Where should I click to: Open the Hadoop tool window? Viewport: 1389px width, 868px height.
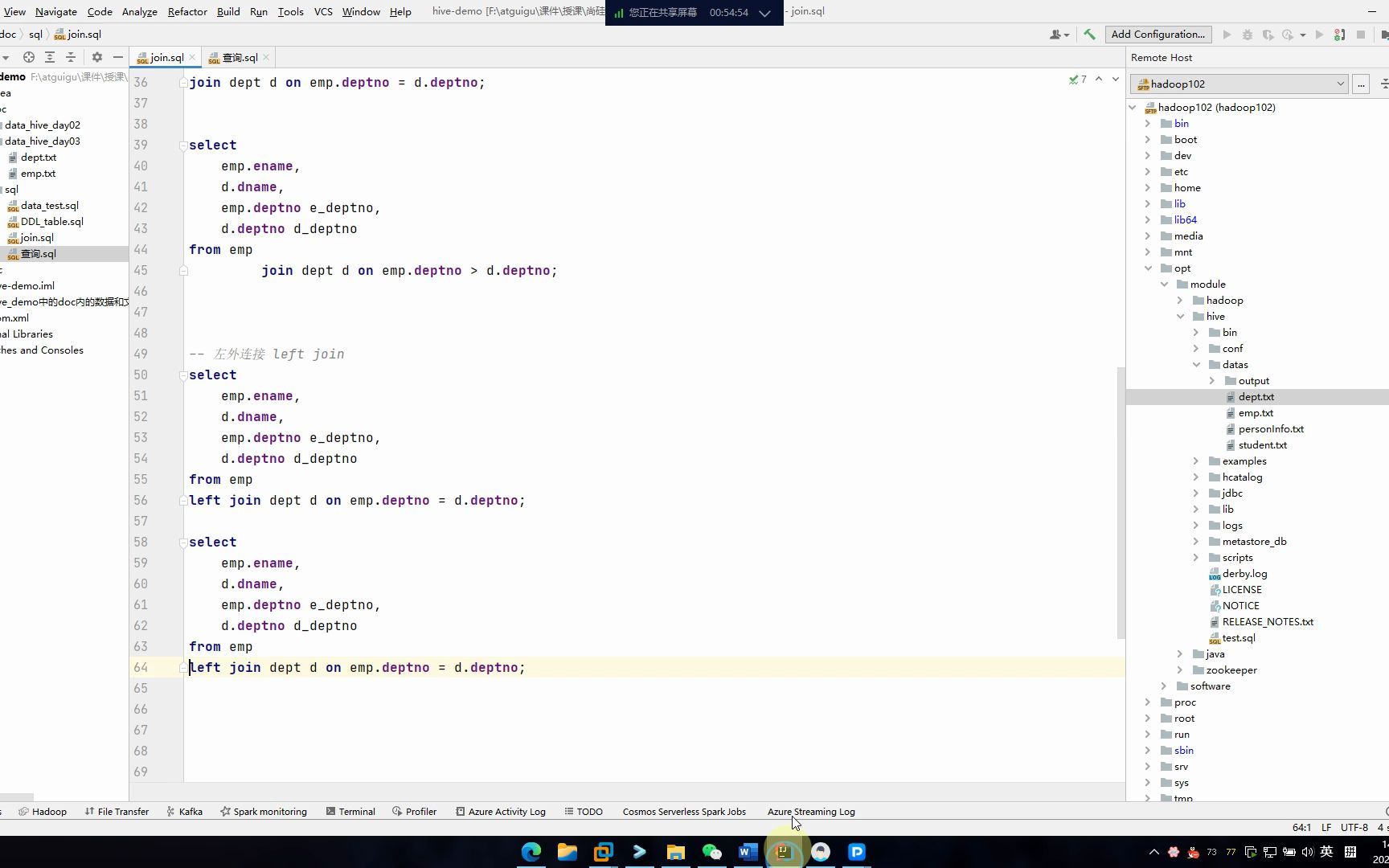43,812
